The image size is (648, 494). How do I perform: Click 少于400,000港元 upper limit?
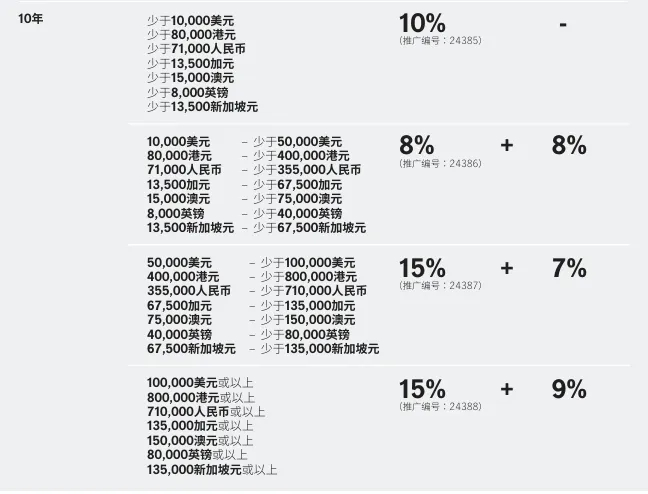[x=301, y=156]
